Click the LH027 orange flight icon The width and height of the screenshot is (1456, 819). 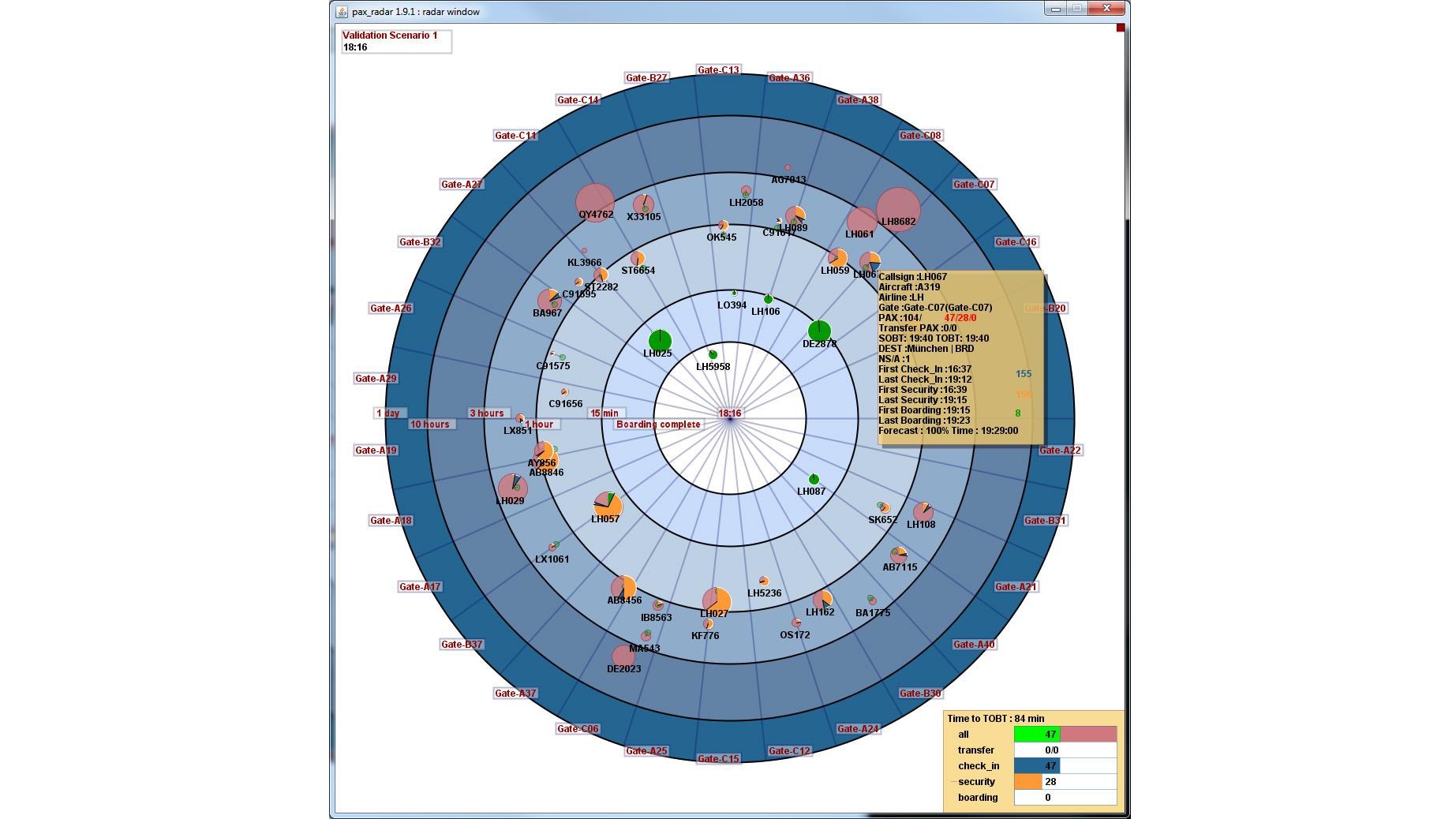coord(717,600)
